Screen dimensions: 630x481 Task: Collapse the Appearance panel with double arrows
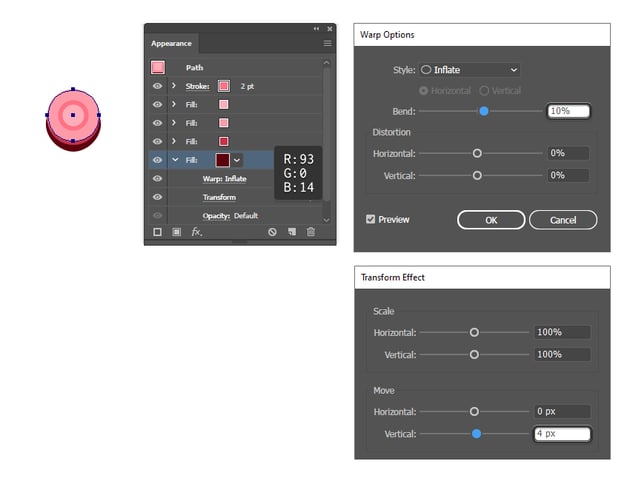[316, 29]
